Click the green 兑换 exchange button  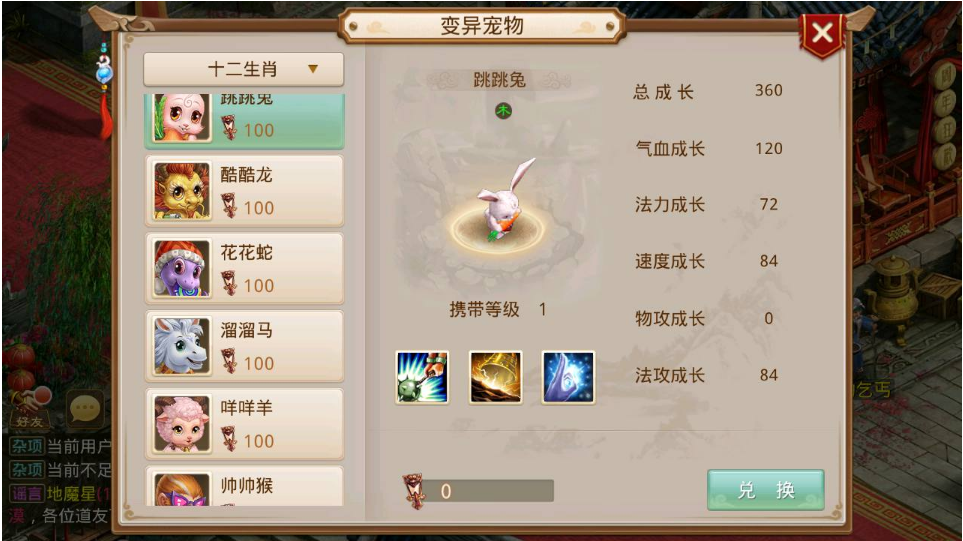point(765,490)
